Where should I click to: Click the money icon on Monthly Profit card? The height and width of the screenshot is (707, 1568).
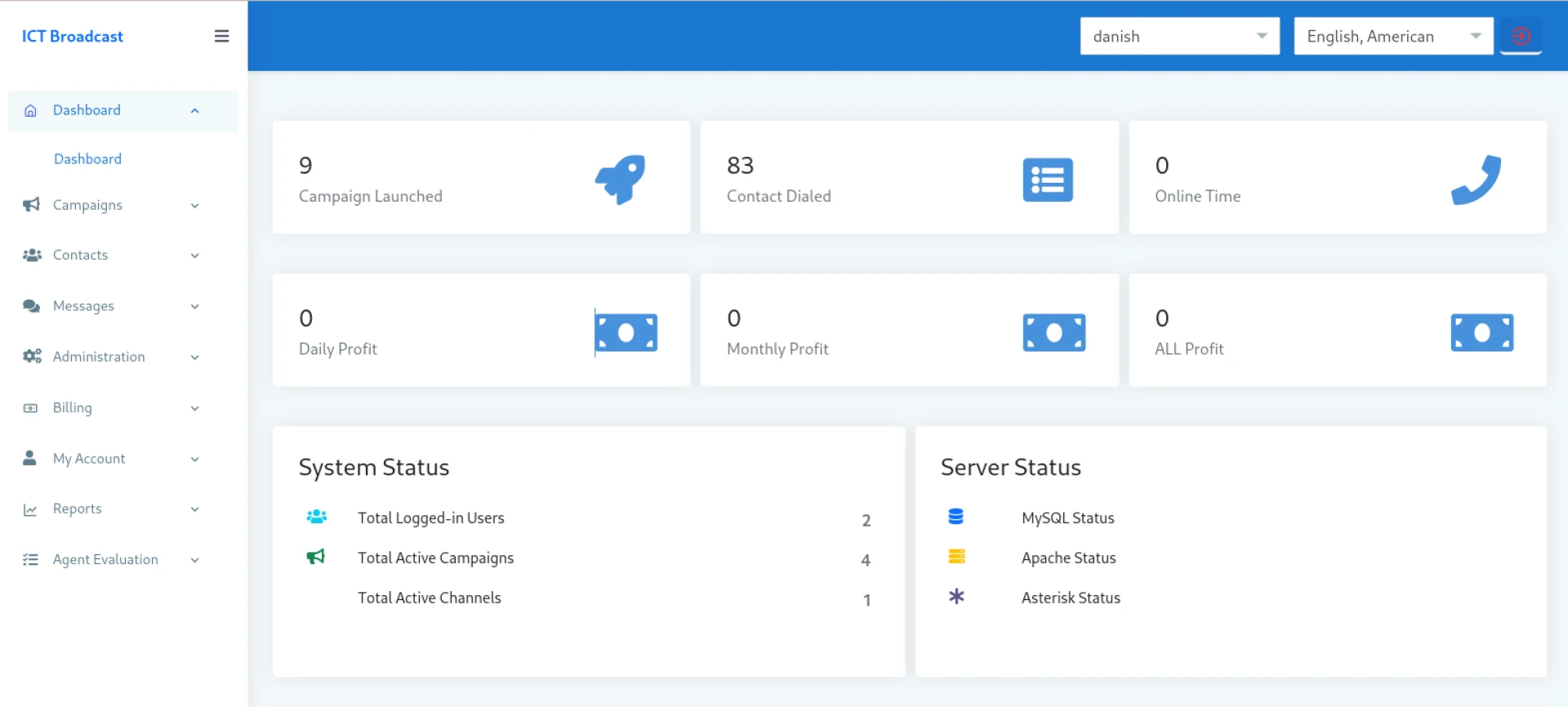1054,332
